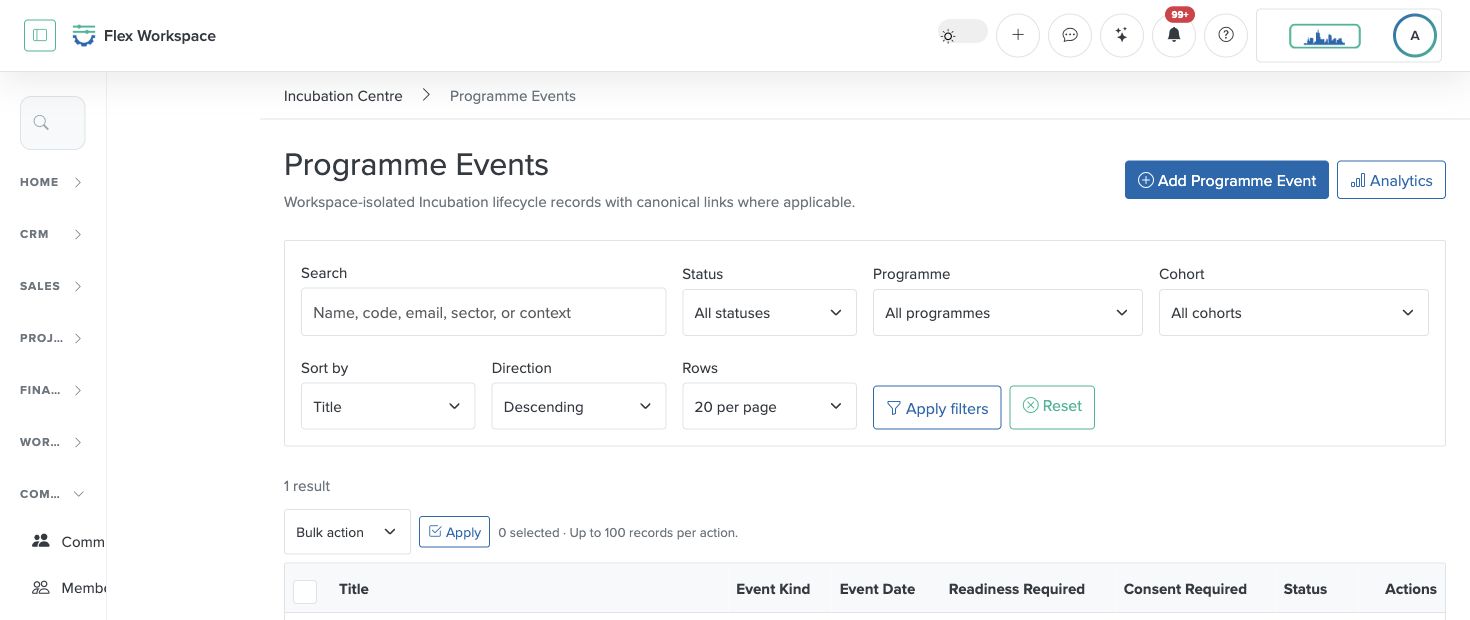Open the Sort by Title dropdown

[x=388, y=406]
